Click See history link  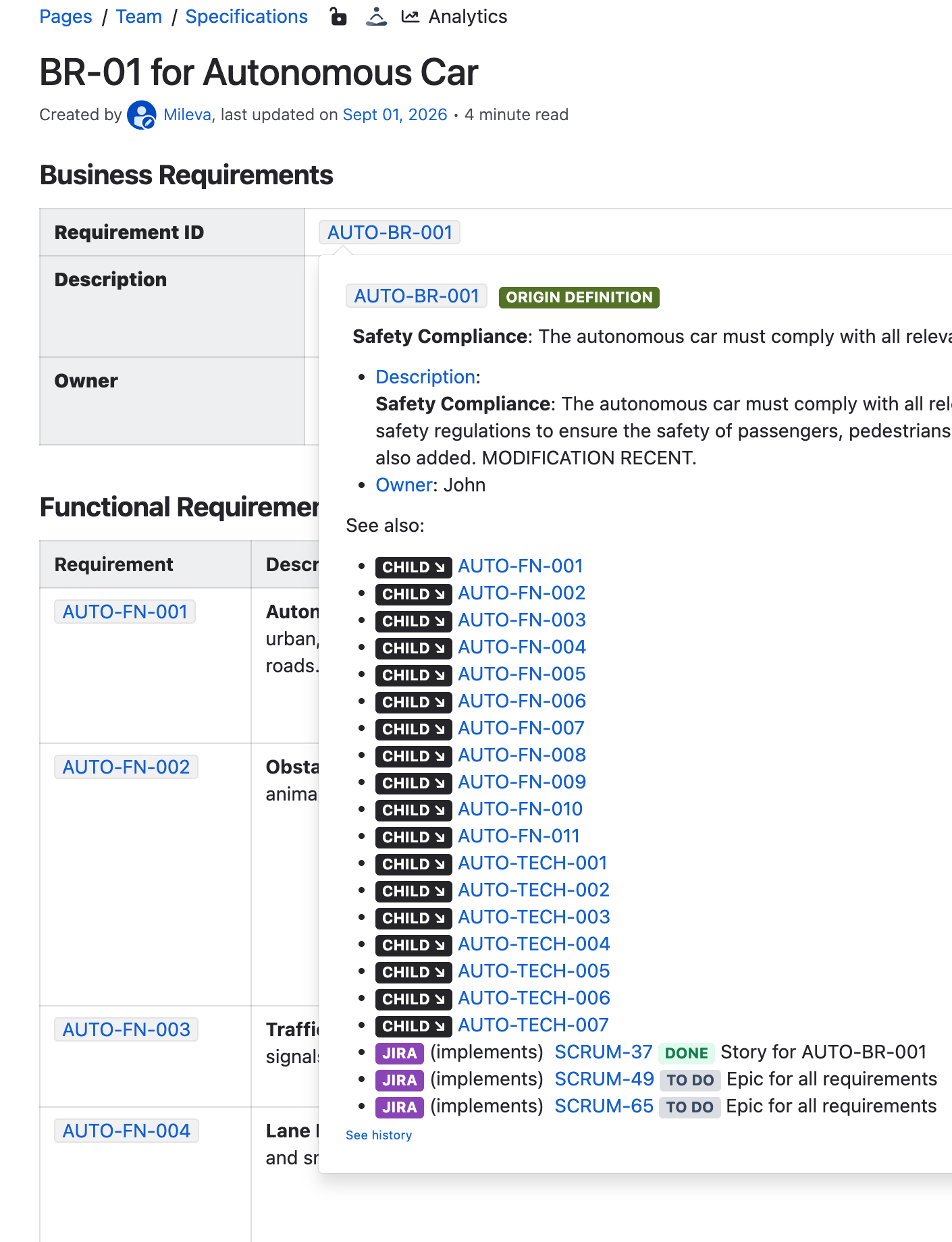[x=379, y=1135]
